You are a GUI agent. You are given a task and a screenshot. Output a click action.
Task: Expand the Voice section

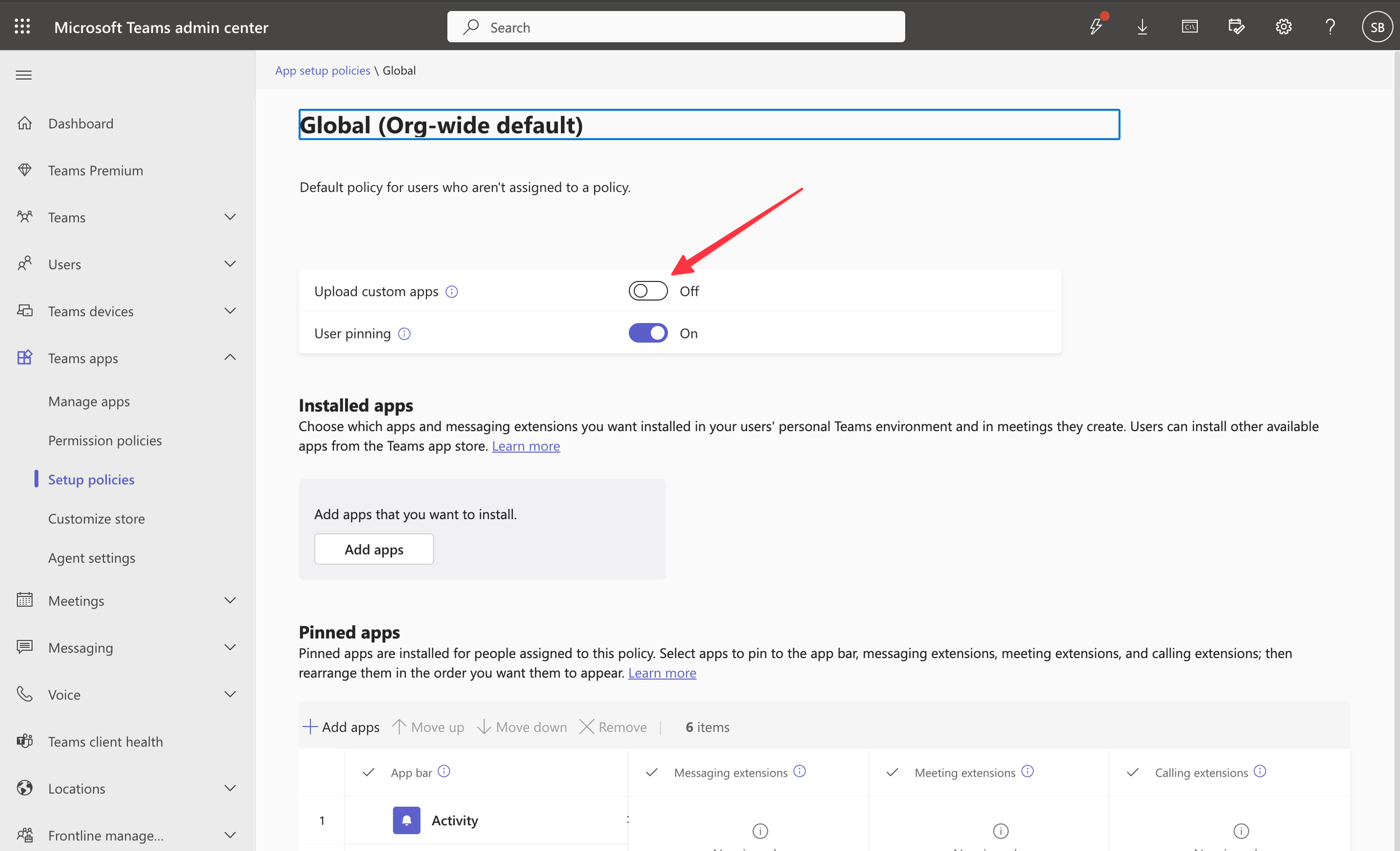tap(229, 694)
